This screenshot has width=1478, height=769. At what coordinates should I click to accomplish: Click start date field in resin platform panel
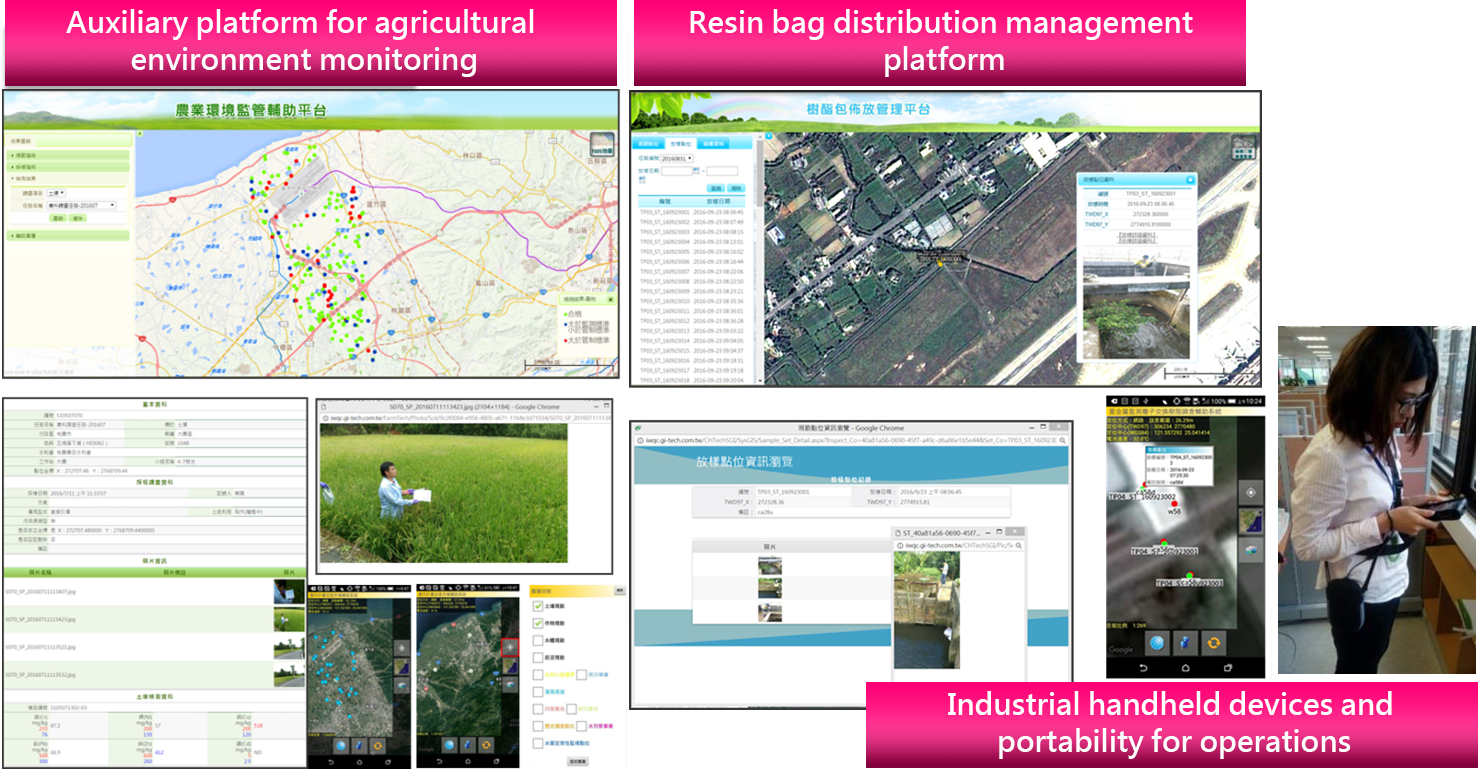[x=677, y=171]
